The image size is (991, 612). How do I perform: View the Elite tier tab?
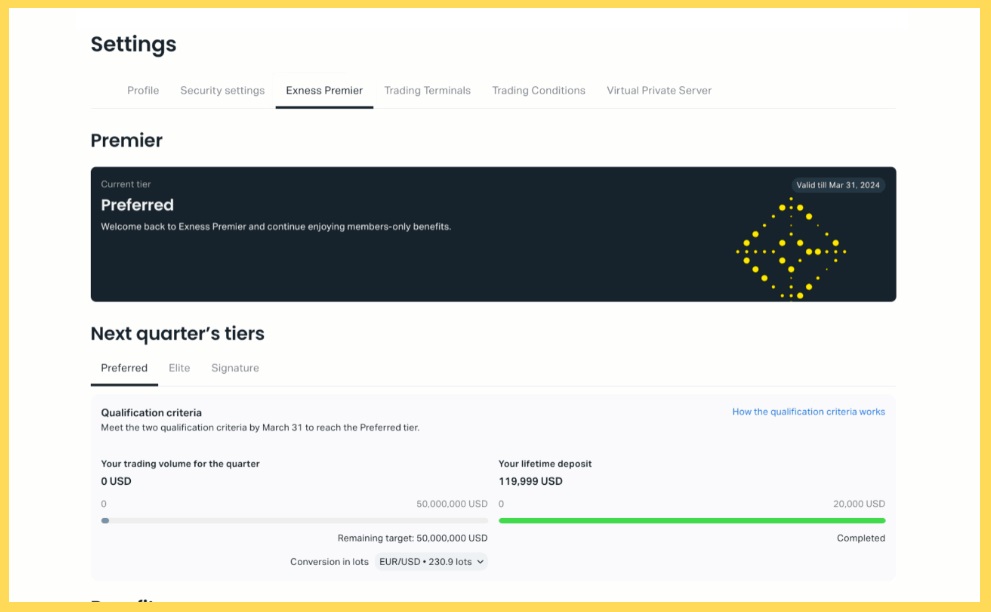tap(179, 368)
